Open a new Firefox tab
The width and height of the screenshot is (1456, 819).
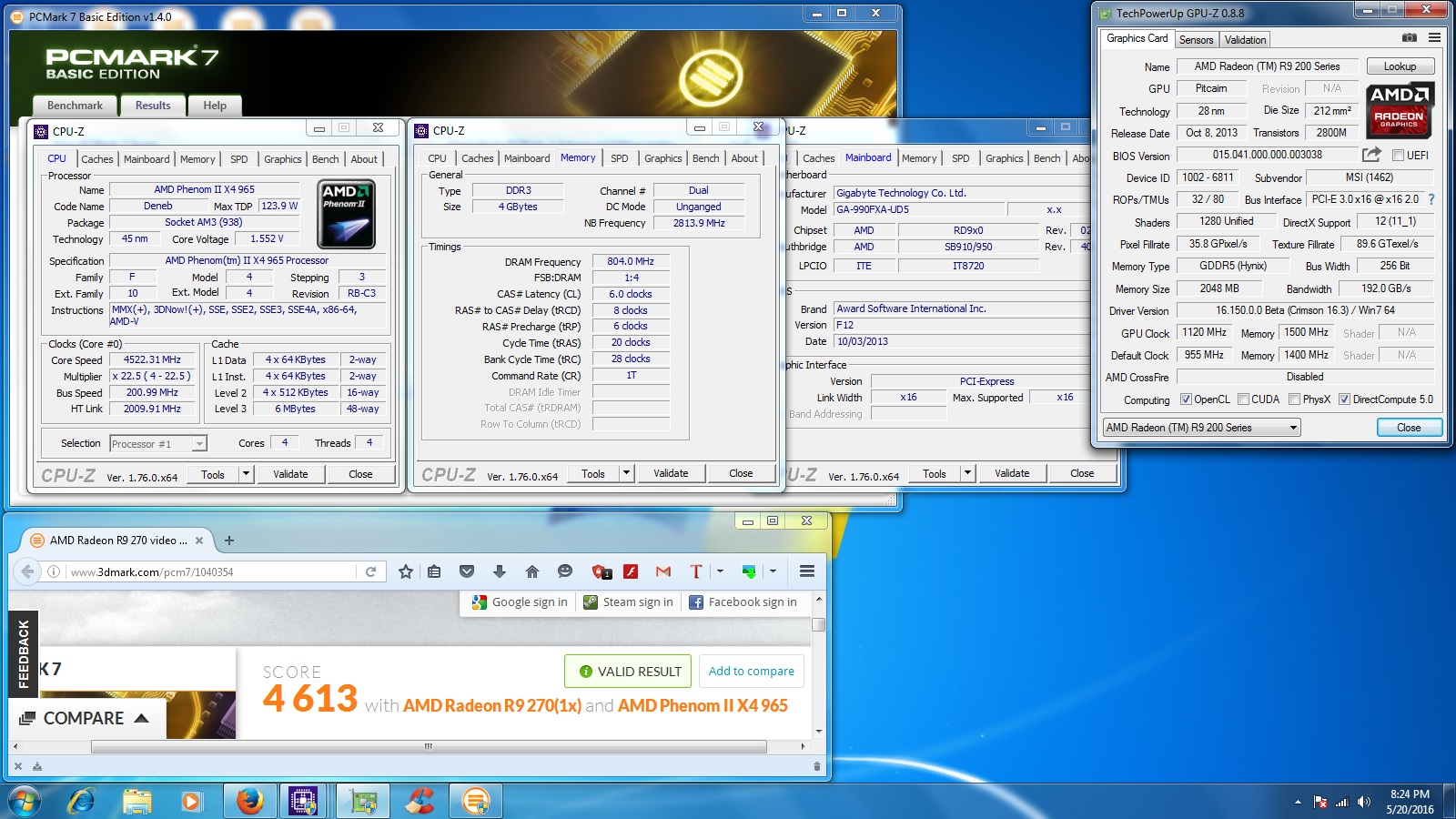pyautogui.click(x=229, y=541)
